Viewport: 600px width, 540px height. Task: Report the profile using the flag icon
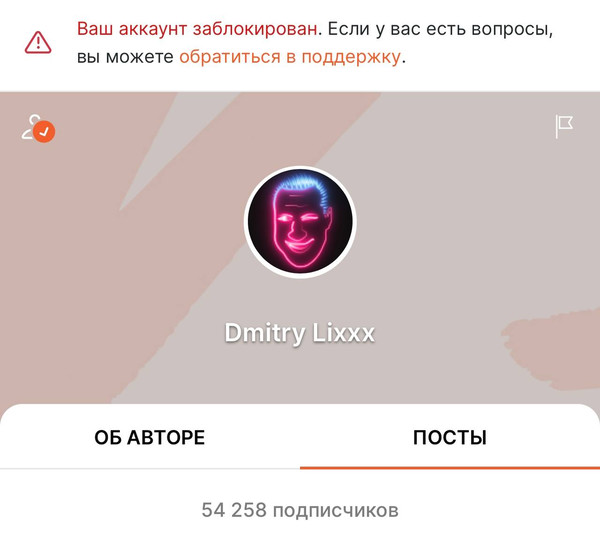pos(564,126)
